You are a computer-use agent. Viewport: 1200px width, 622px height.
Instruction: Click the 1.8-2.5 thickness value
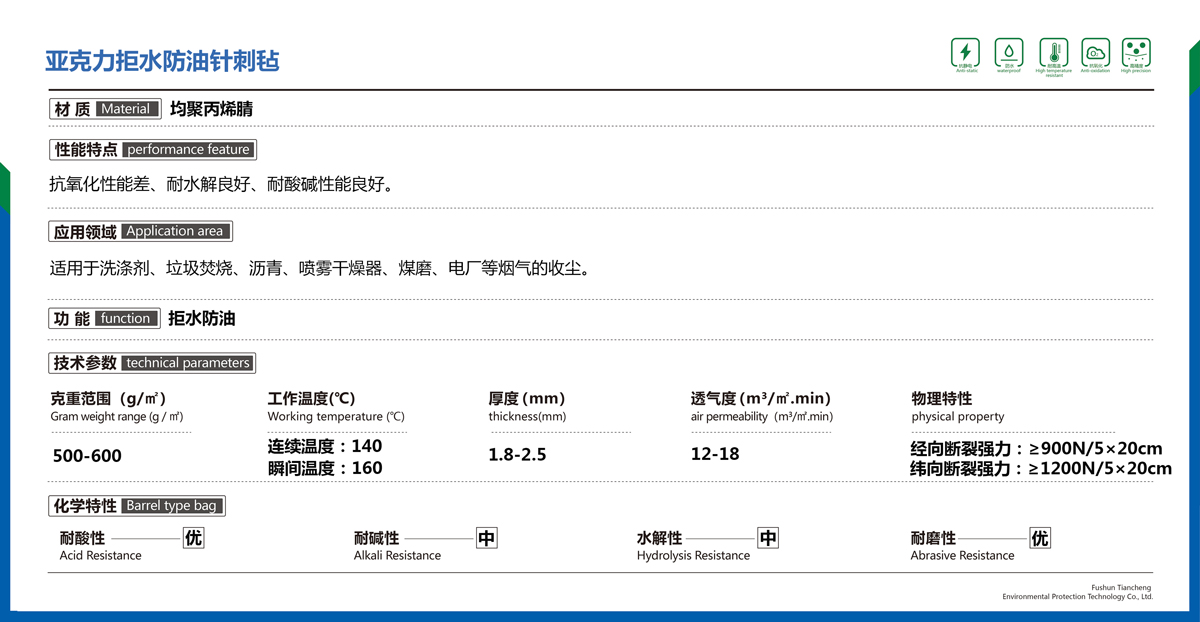517,455
